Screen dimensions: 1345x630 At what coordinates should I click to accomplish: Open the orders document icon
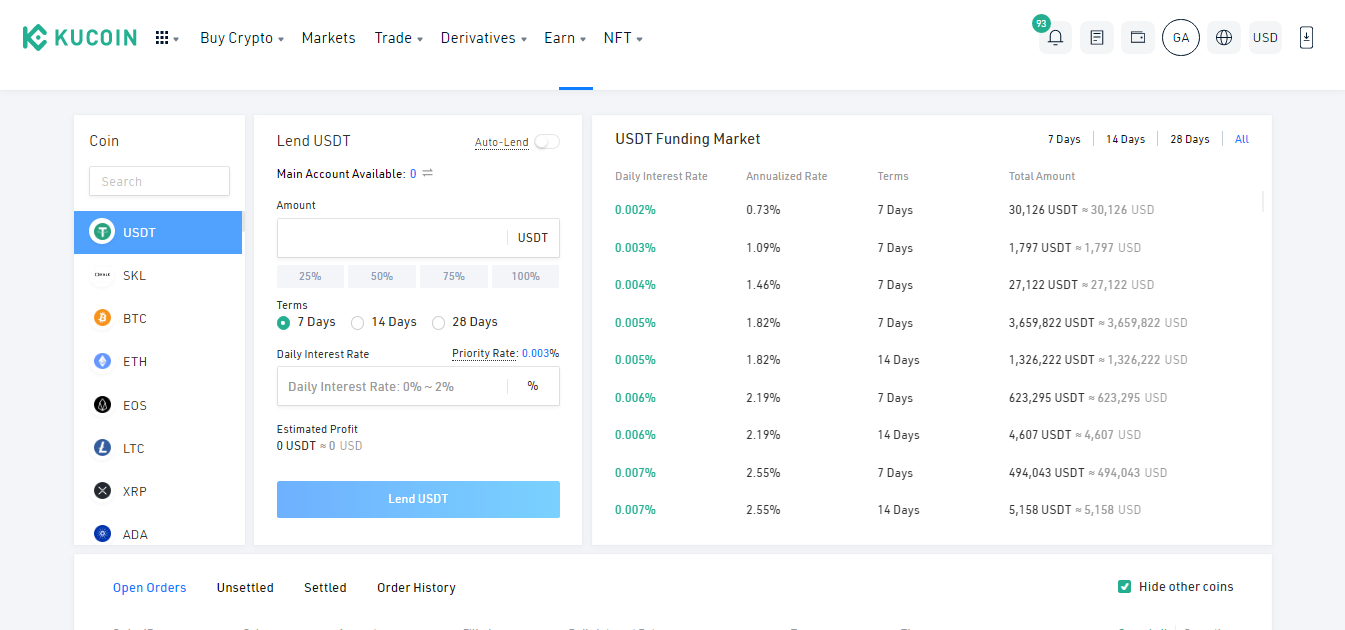click(x=1097, y=38)
